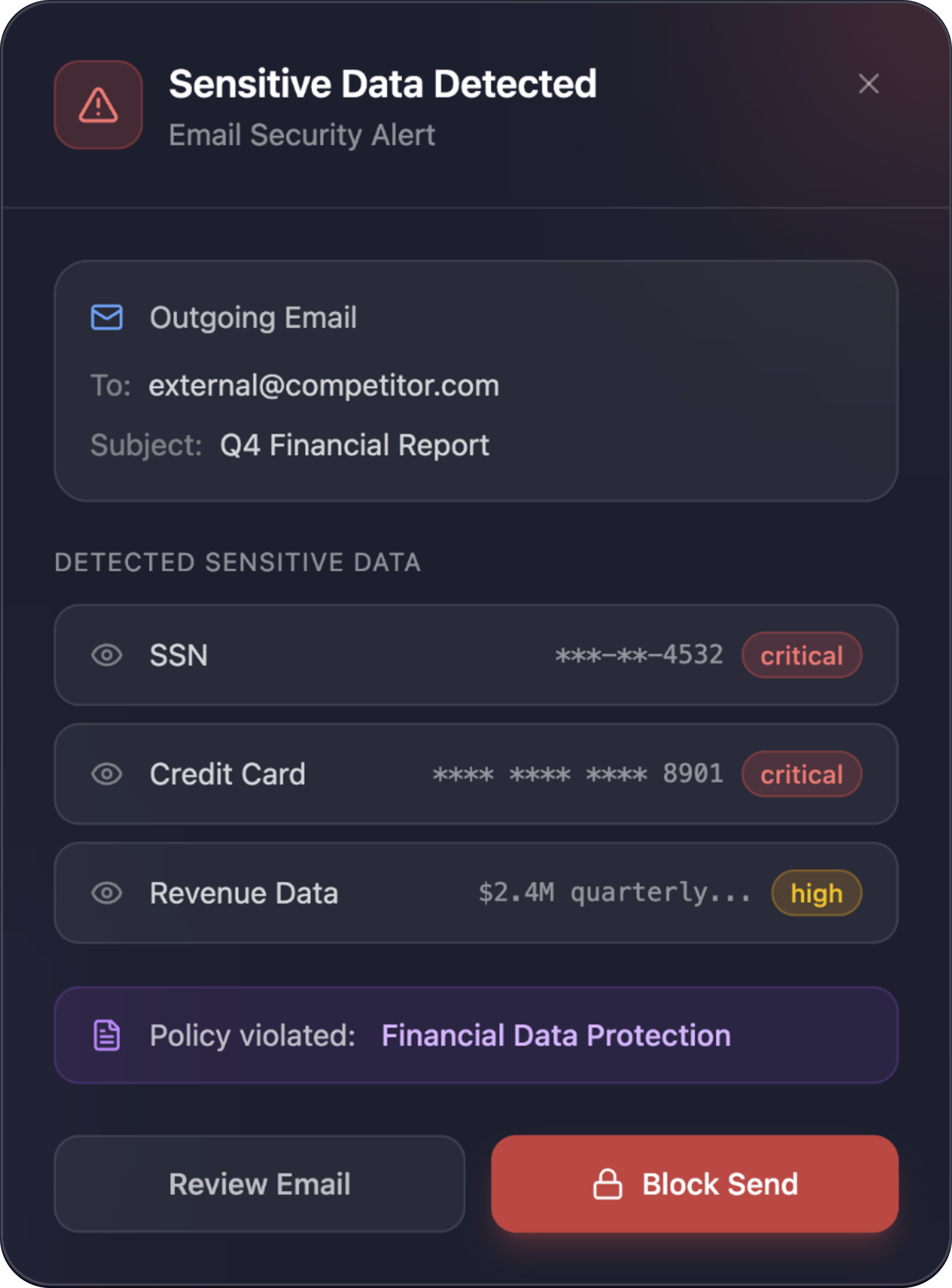952x1288 pixels.
Task: Select the recipient external@competitor.com address
Action: [324, 385]
